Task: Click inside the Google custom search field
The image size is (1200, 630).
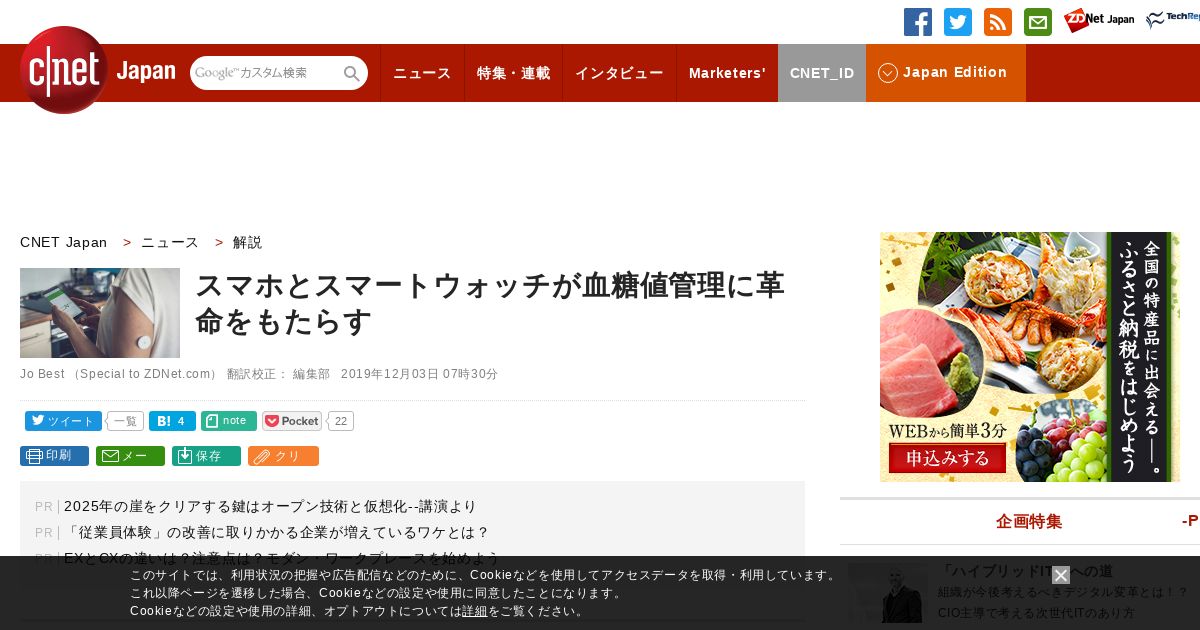Action: [x=265, y=73]
